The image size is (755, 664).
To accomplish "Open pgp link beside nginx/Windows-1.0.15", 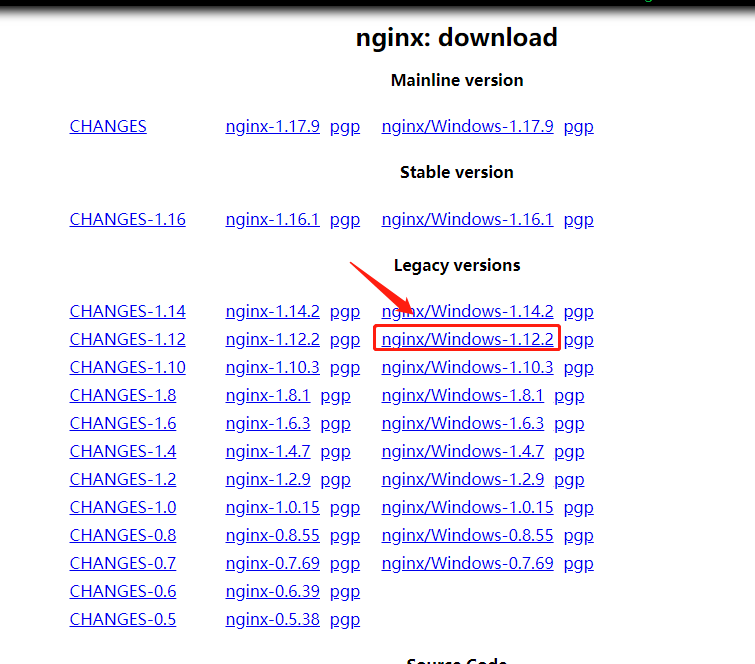I will click(x=579, y=508).
